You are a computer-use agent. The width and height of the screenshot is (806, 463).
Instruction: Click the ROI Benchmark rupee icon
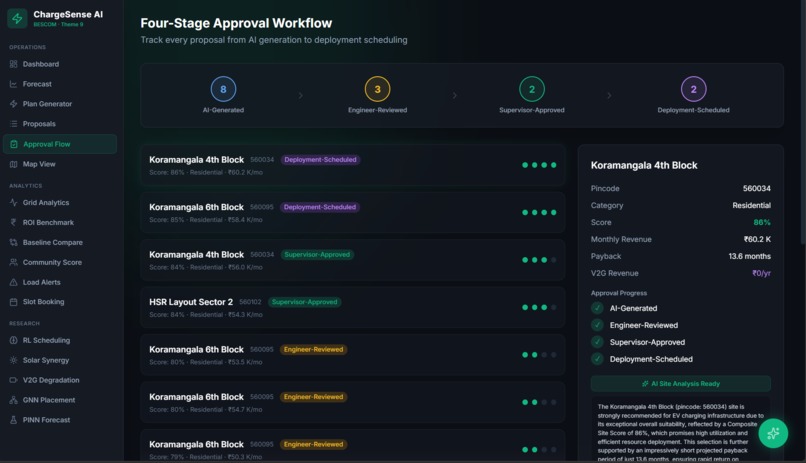click(x=13, y=223)
